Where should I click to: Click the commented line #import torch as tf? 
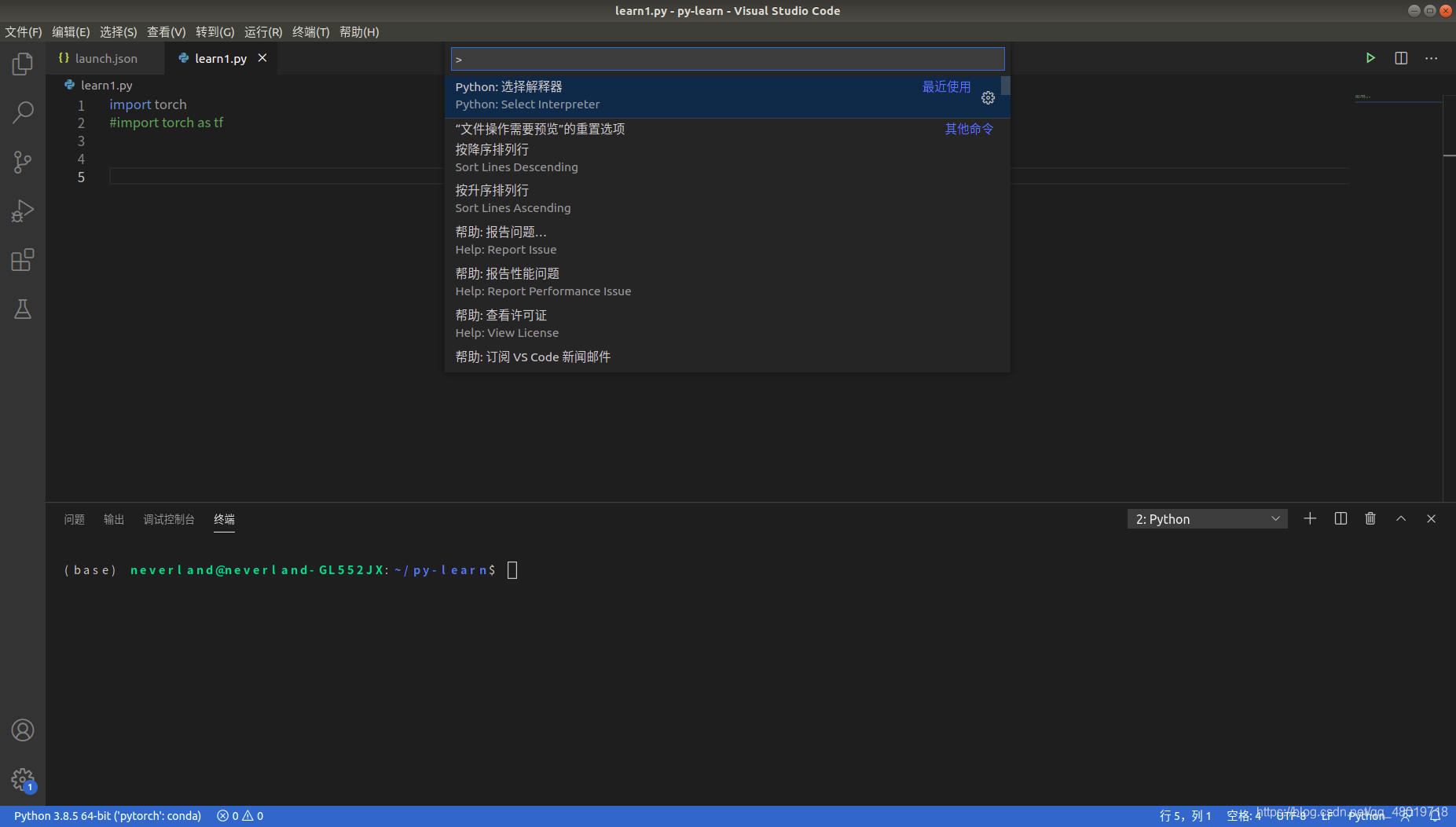pyautogui.click(x=166, y=123)
